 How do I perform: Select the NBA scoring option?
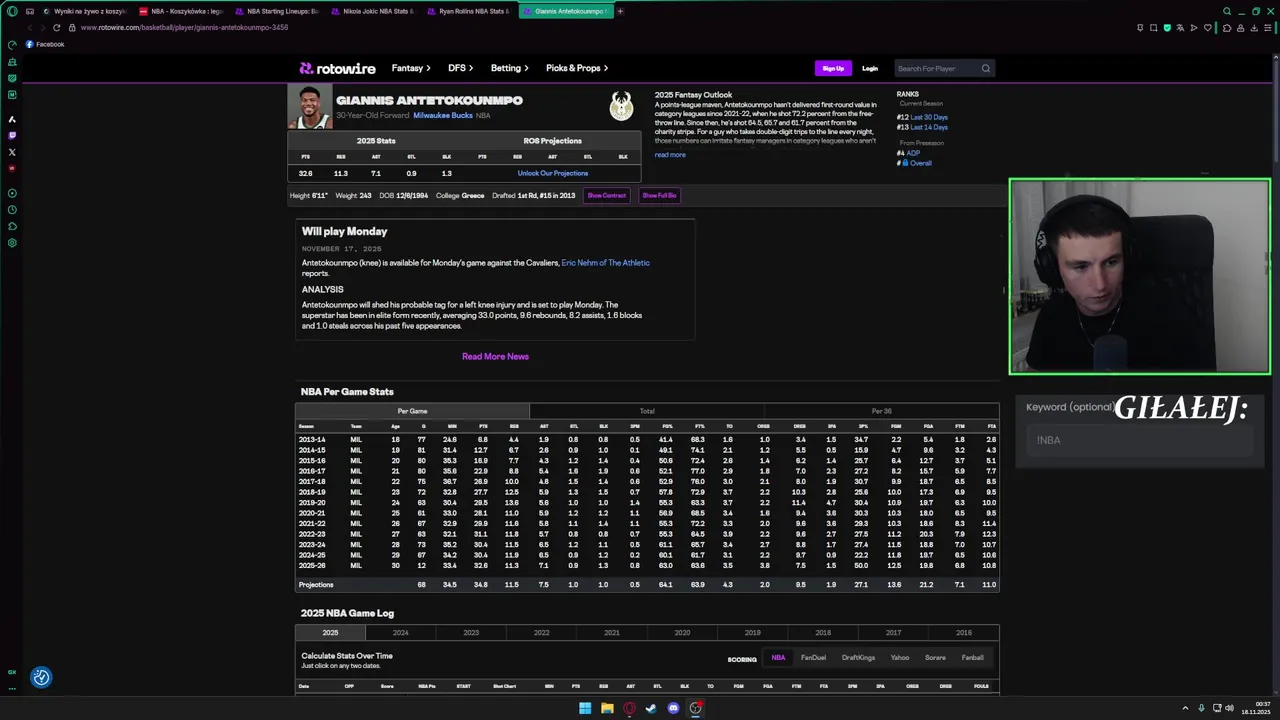click(x=778, y=658)
